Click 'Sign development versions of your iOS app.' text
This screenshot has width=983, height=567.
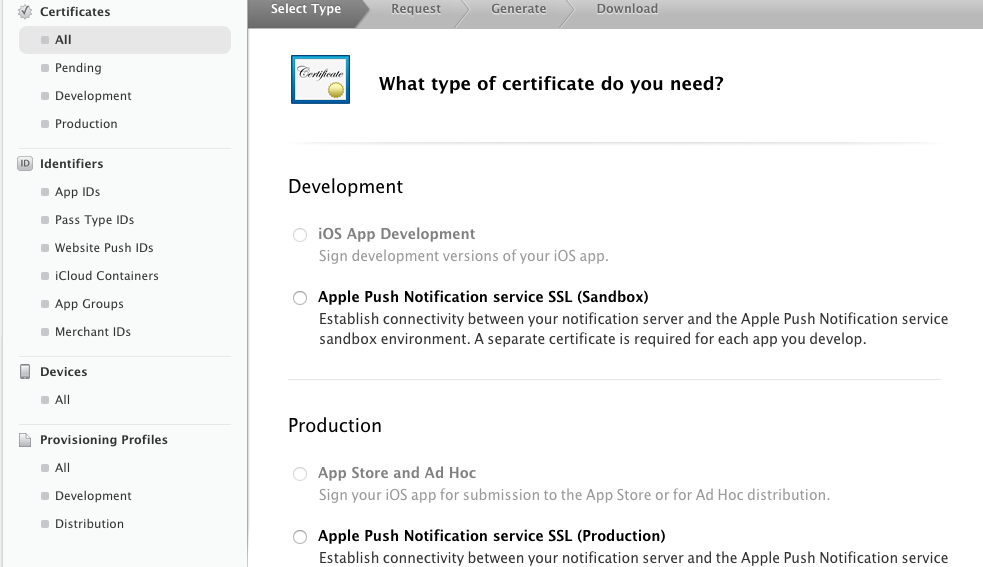point(463,256)
